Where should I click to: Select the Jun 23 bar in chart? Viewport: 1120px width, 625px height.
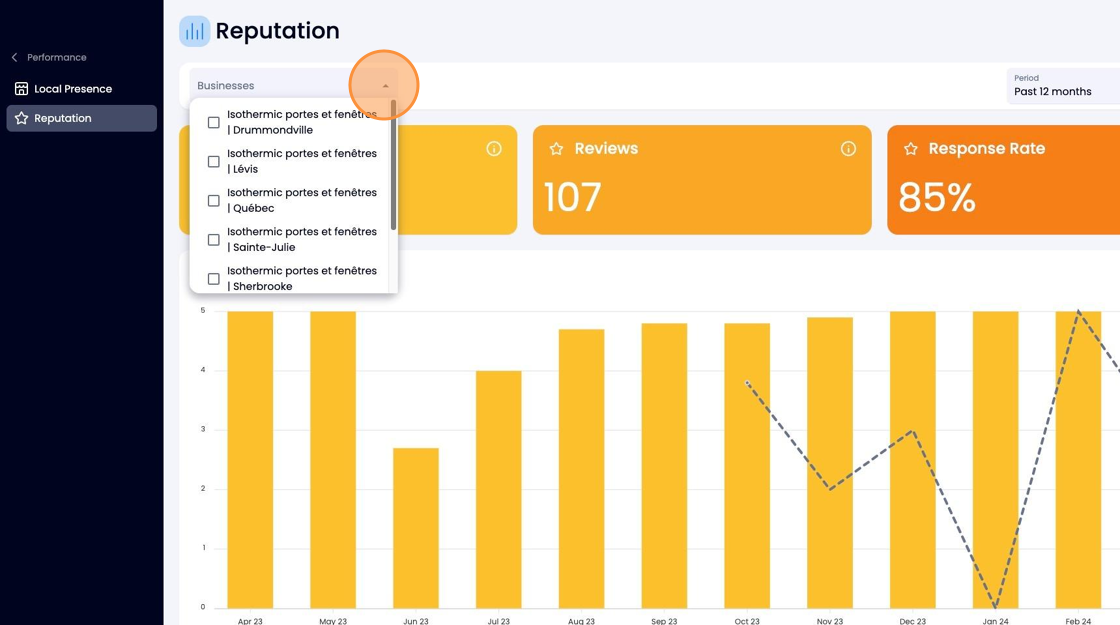click(416, 528)
